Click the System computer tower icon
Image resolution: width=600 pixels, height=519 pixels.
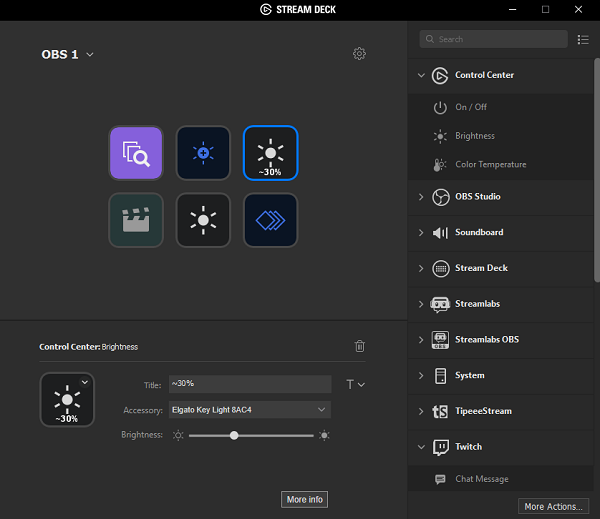pos(440,375)
